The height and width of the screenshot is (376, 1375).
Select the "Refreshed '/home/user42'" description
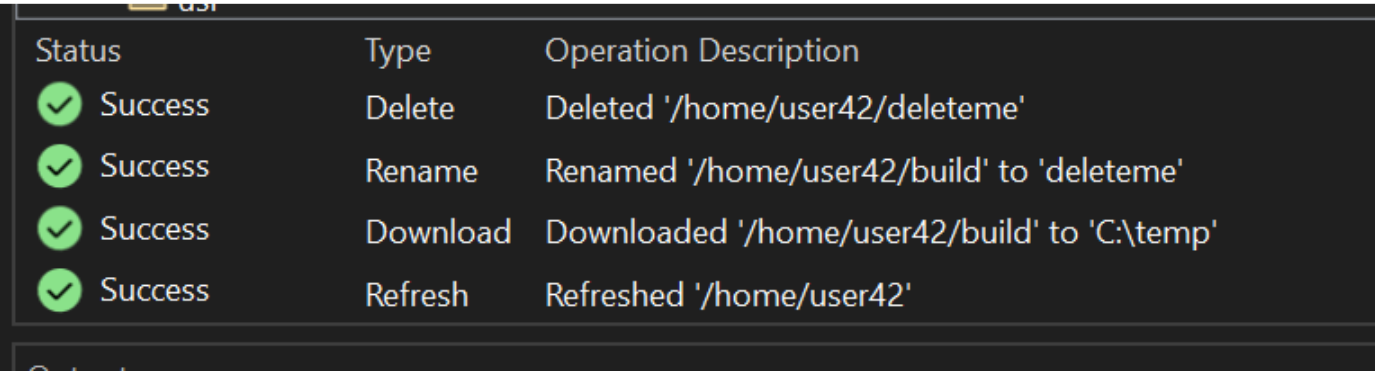point(728,295)
